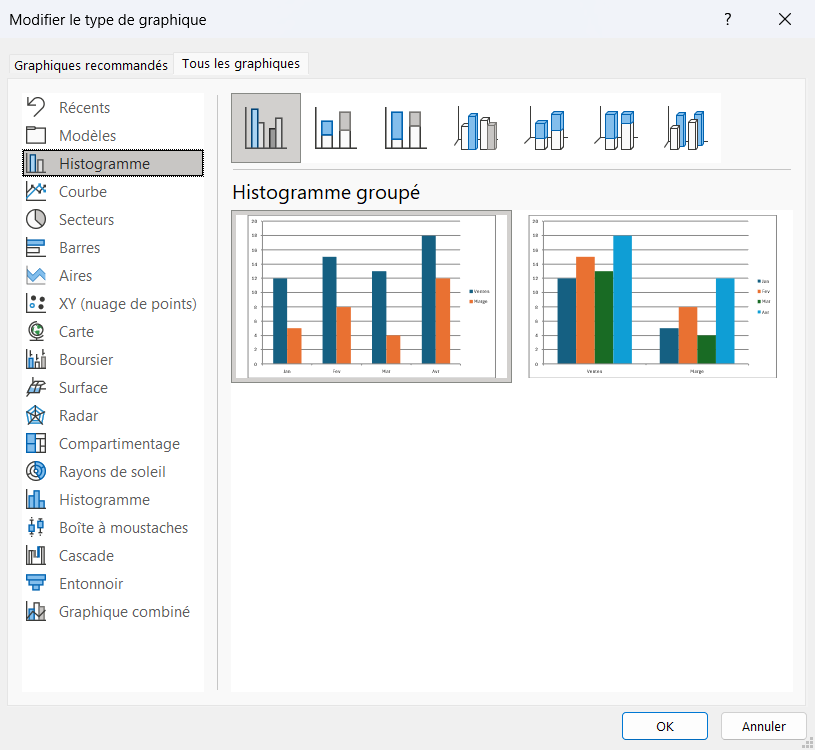815x750 pixels.
Task: Select the Entonnoir category label
Action: 91,584
